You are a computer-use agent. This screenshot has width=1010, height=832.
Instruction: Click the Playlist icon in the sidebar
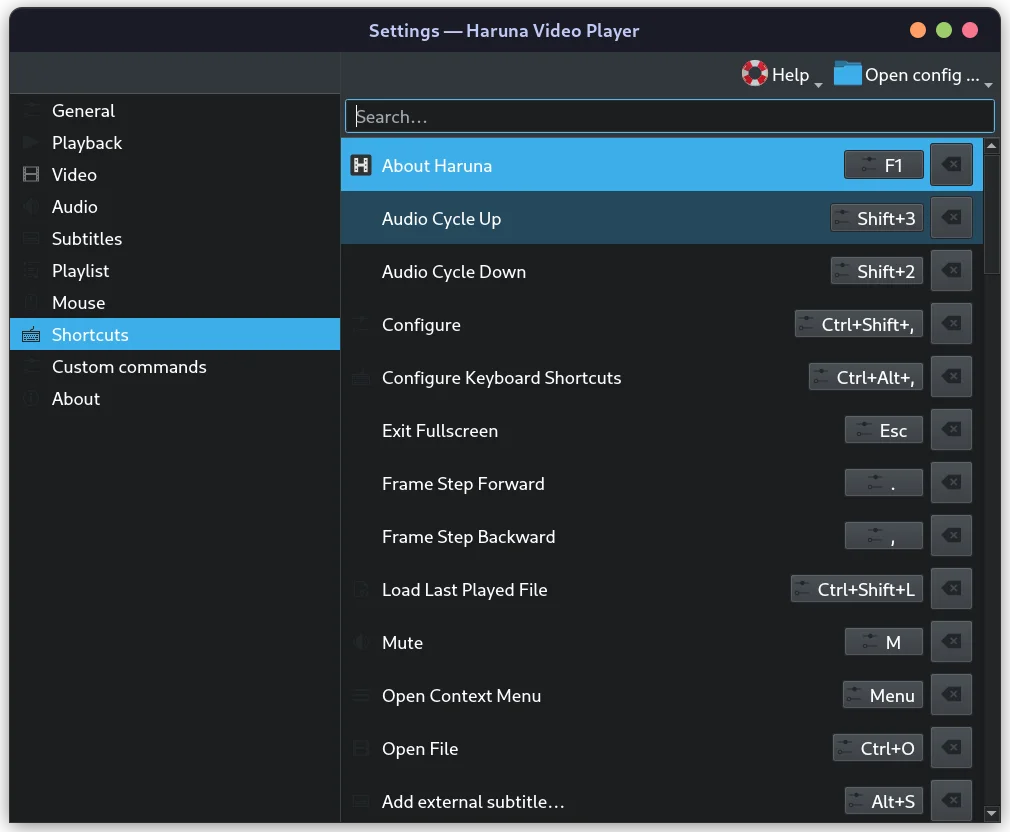click(x=33, y=271)
